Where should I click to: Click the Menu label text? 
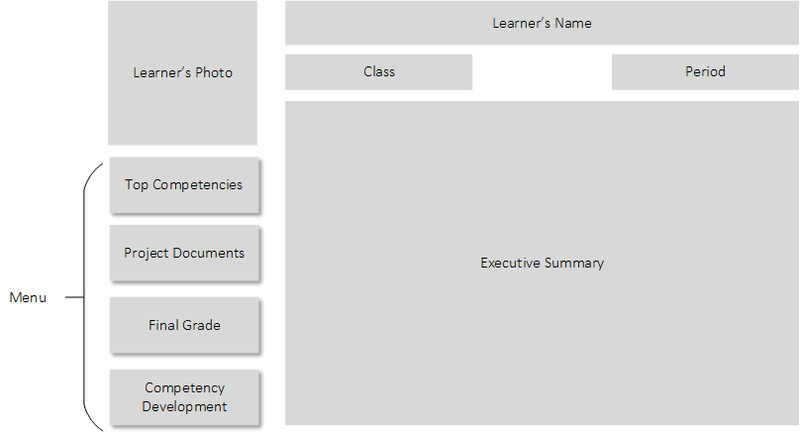coord(28,298)
